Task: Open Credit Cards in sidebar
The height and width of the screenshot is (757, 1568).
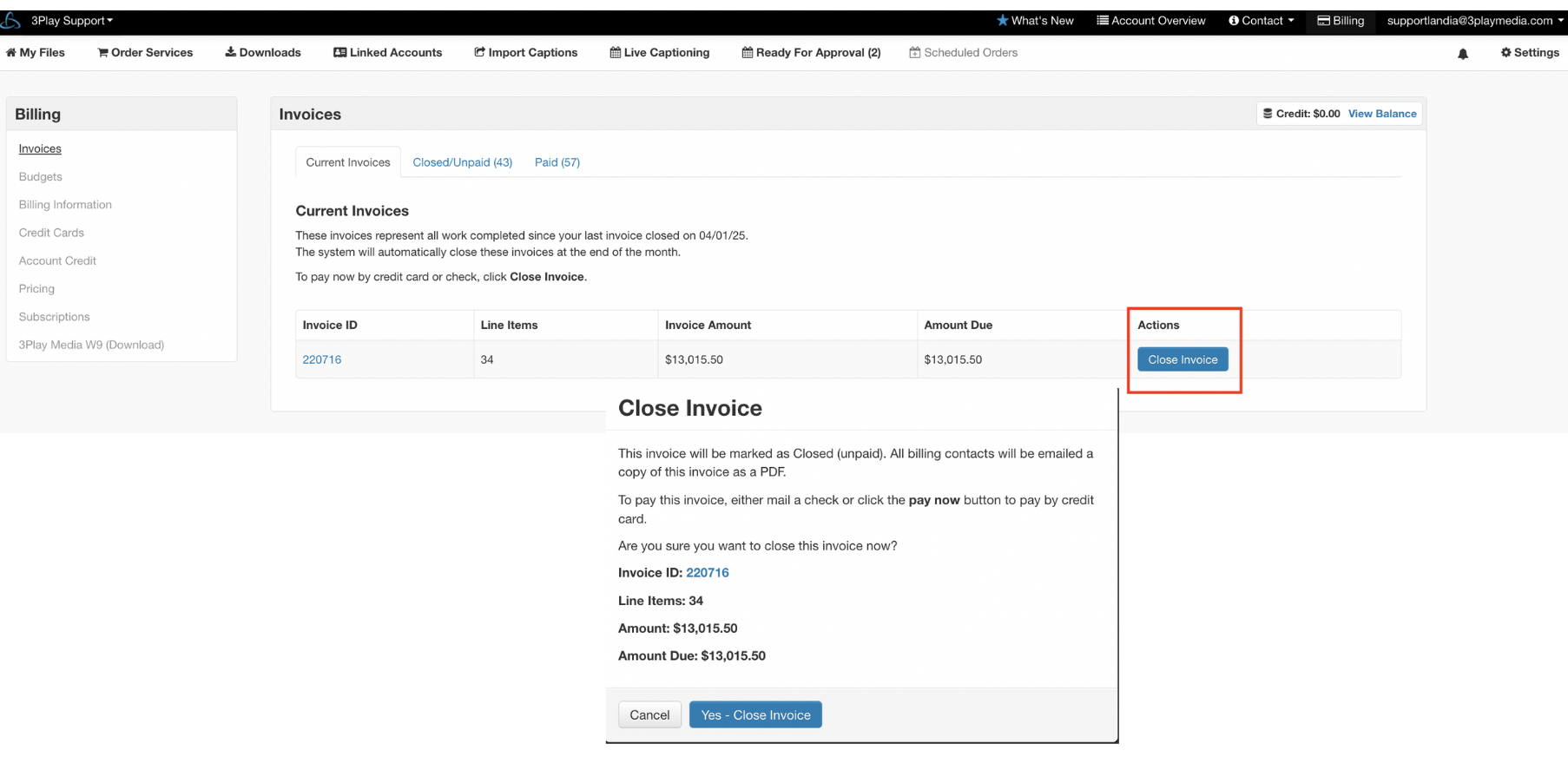Action: (x=51, y=233)
